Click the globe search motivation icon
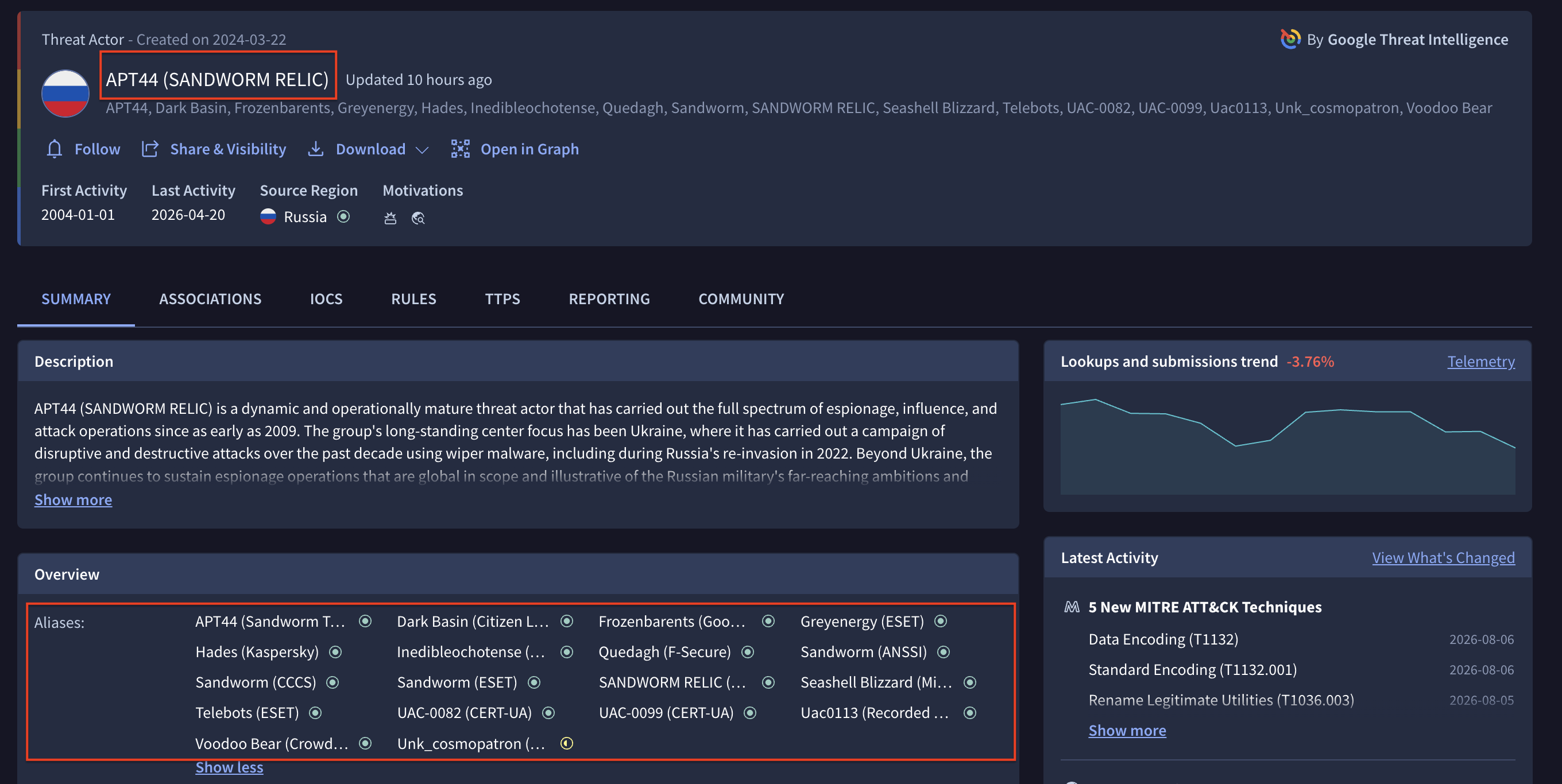Screen dimensions: 1562x784 coord(418,218)
